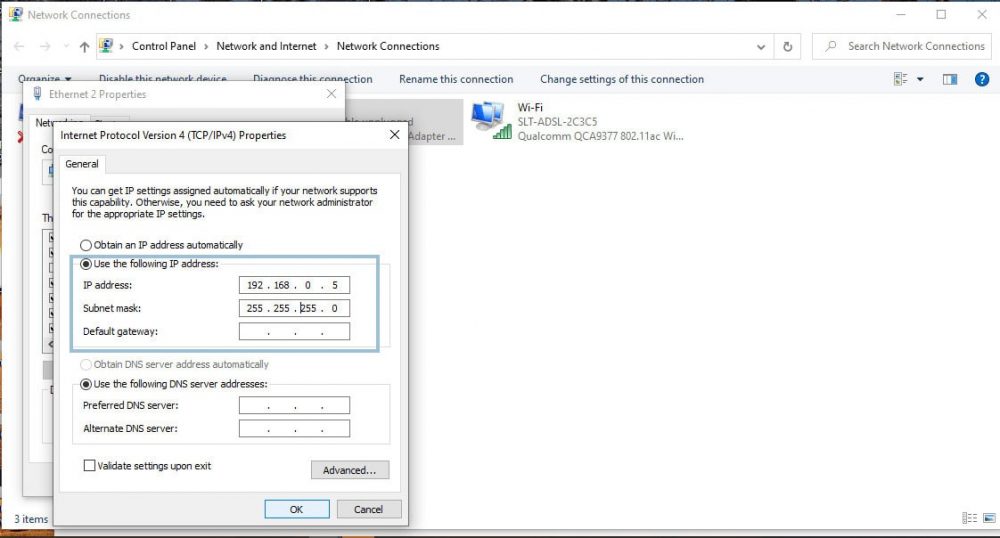Click the Help question mark icon

(981, 79)
